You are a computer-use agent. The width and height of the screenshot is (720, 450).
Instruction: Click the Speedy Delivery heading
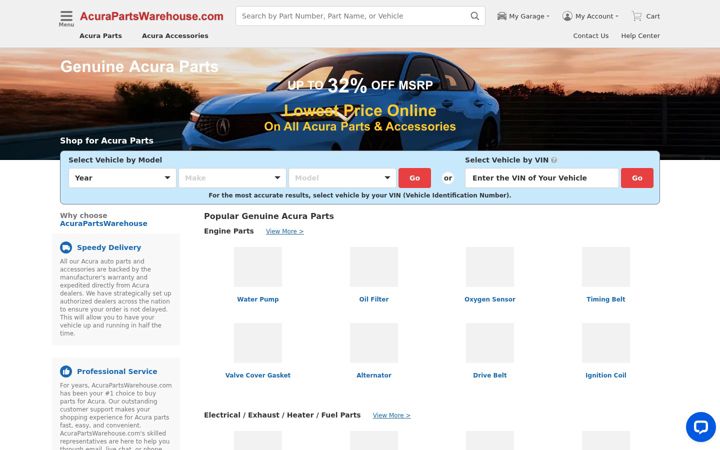click(x=109, y=248)
